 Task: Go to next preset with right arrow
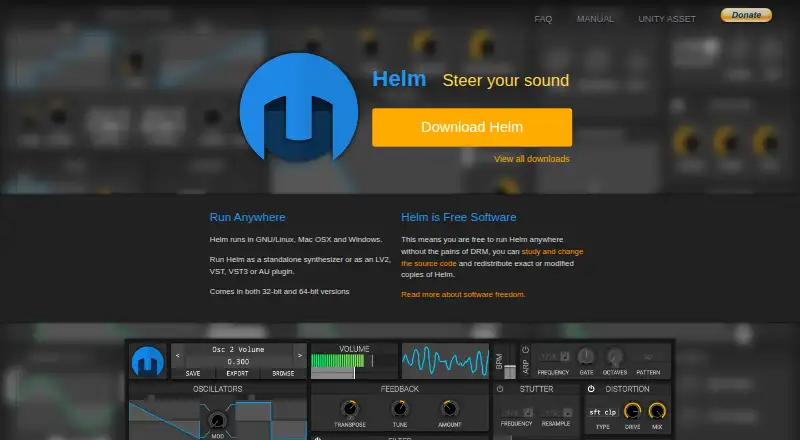tap(299, 355)
